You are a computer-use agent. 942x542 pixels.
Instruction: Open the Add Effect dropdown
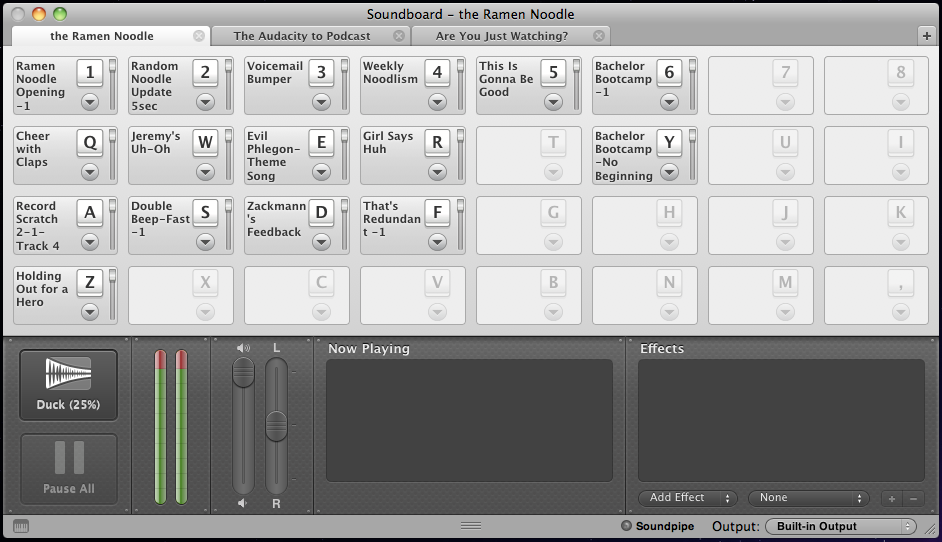click(687, 498)
